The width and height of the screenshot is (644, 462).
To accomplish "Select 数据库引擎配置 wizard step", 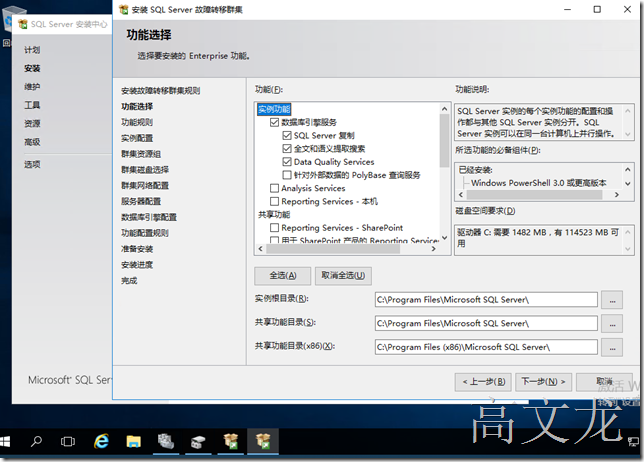I will point(149,217).
